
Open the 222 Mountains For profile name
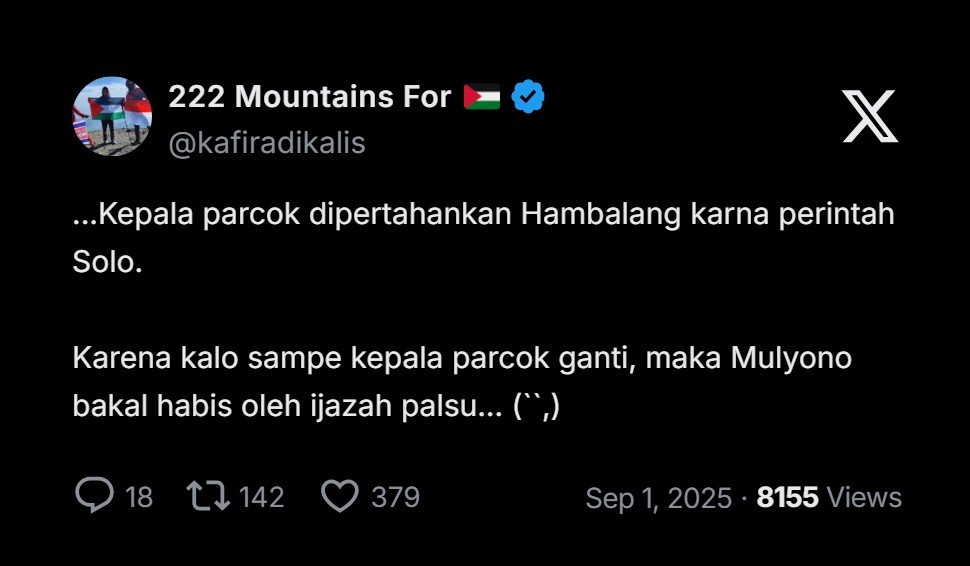310,97
